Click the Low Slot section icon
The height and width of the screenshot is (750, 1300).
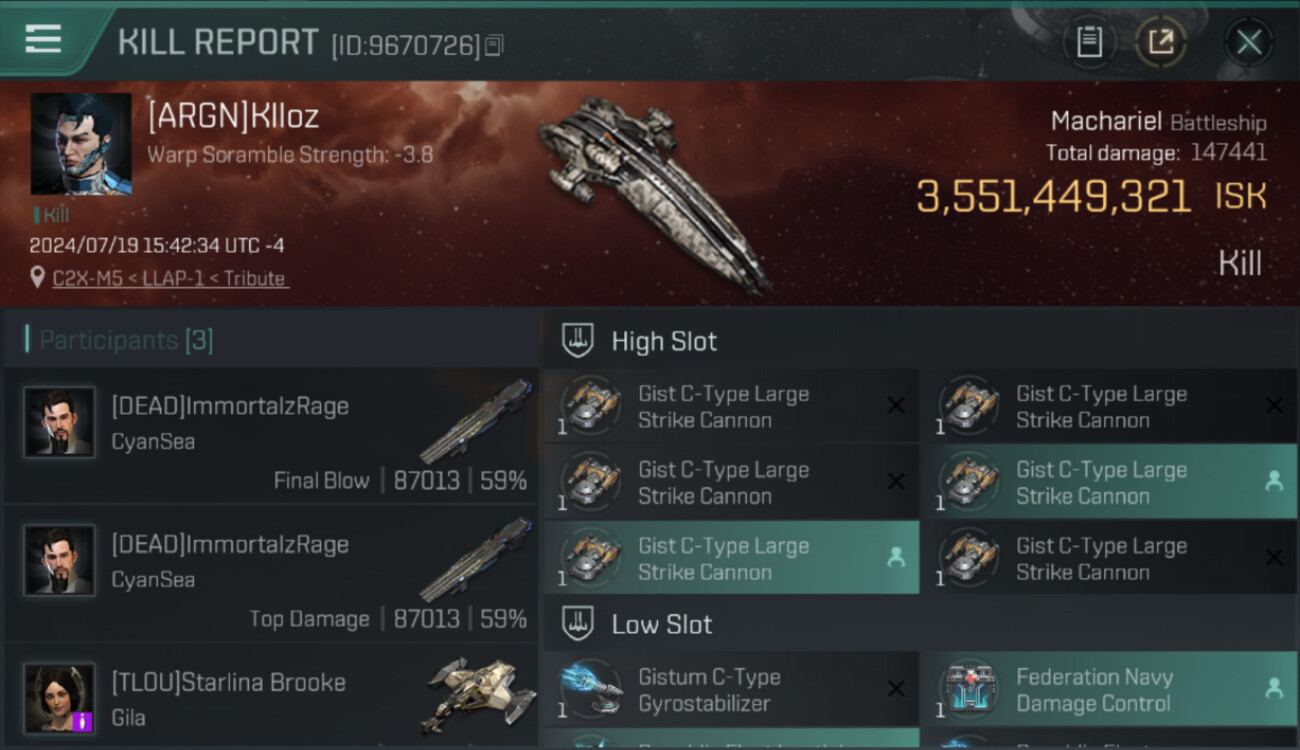pos(578,625)
